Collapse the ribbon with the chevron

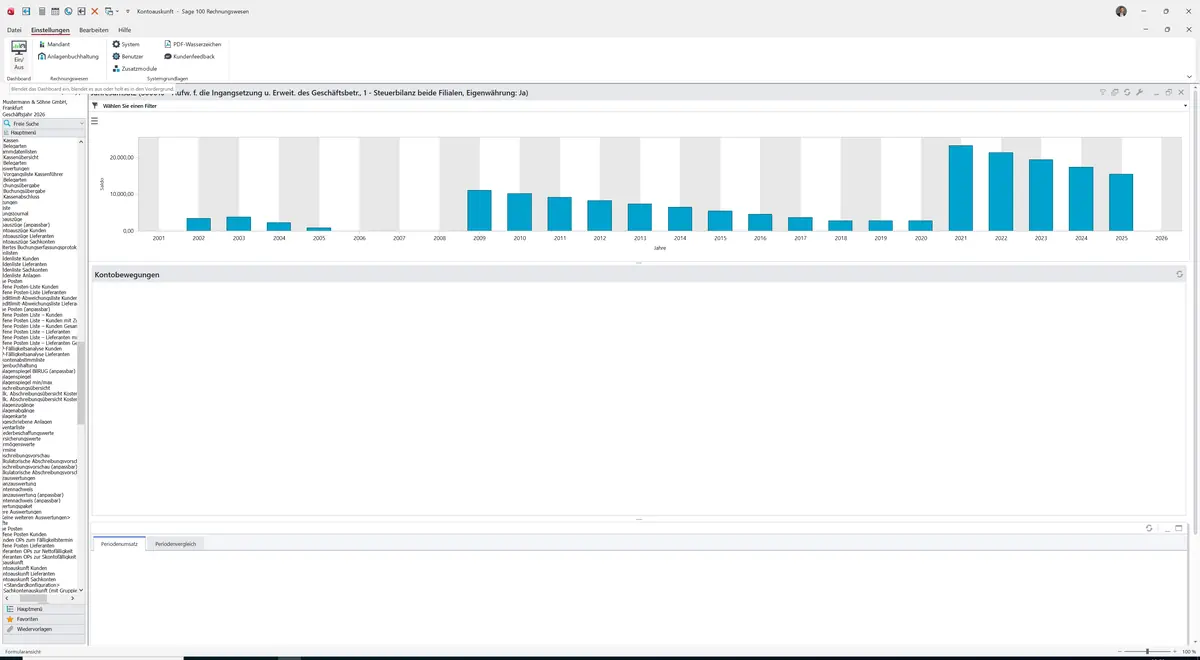[1189, 76]
